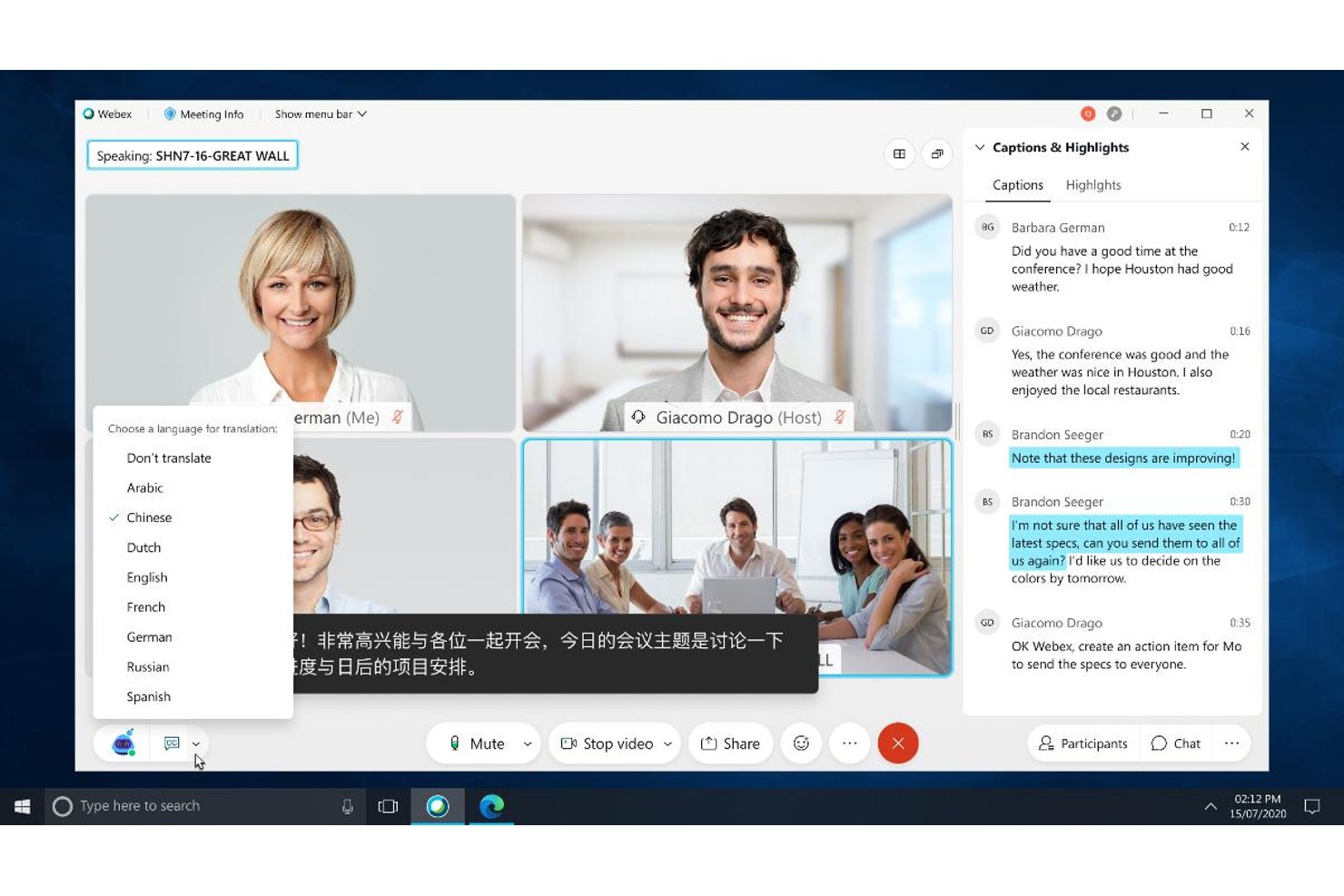The width and height of the screenshot is (1344, 896).
Task: Open Microsoft Edge from the taskbar
Action: tap(491, 806)
